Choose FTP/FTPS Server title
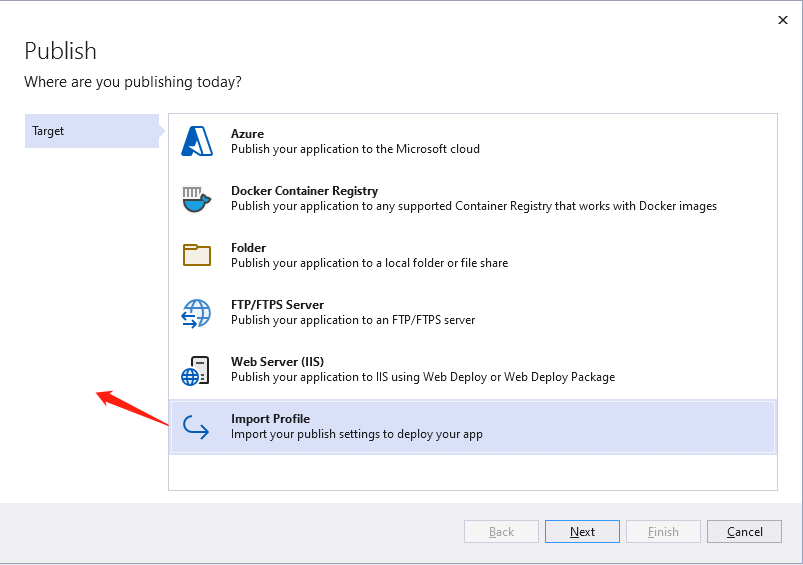 277,305
